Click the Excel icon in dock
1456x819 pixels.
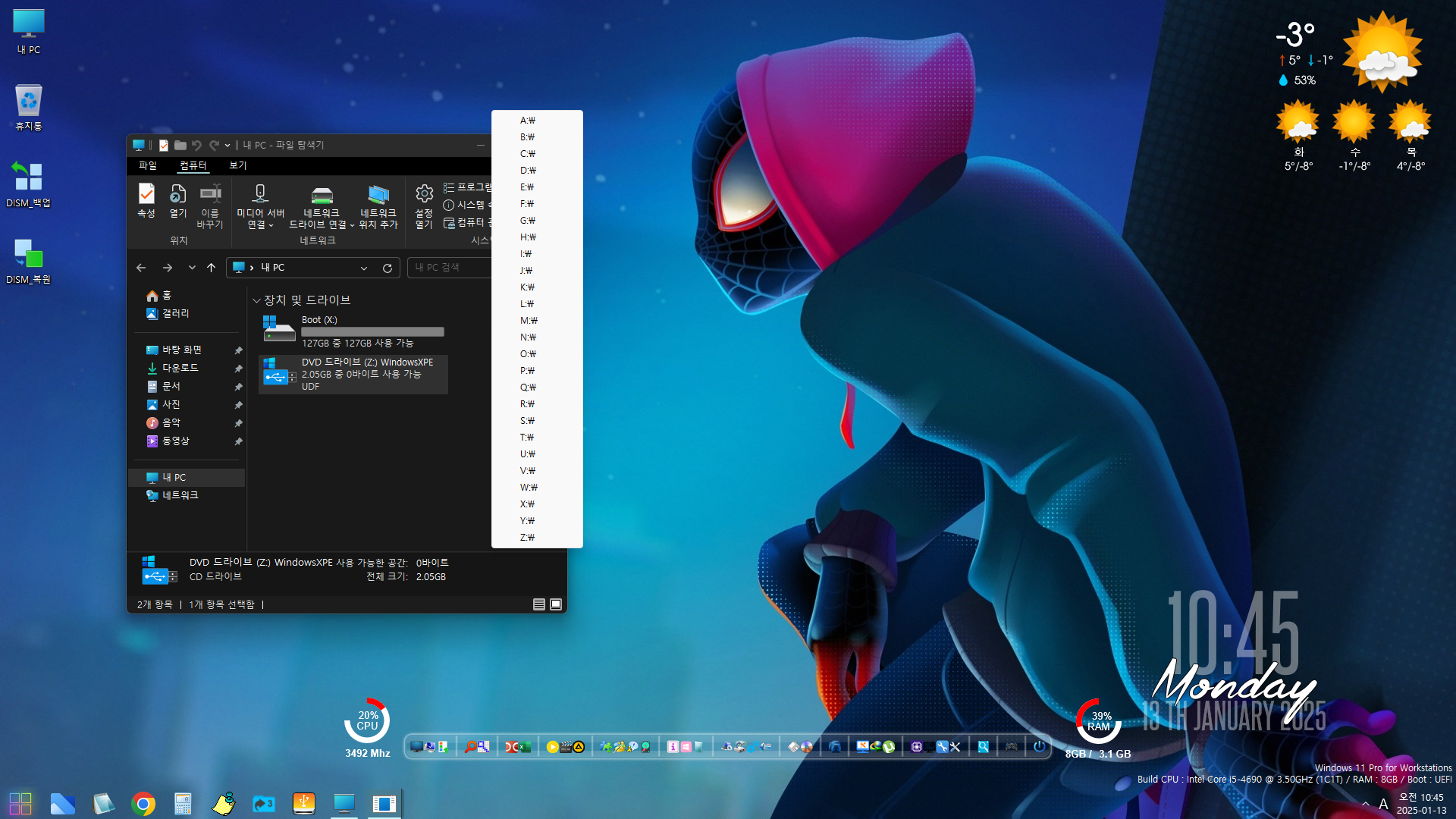[x=525, y=747]
